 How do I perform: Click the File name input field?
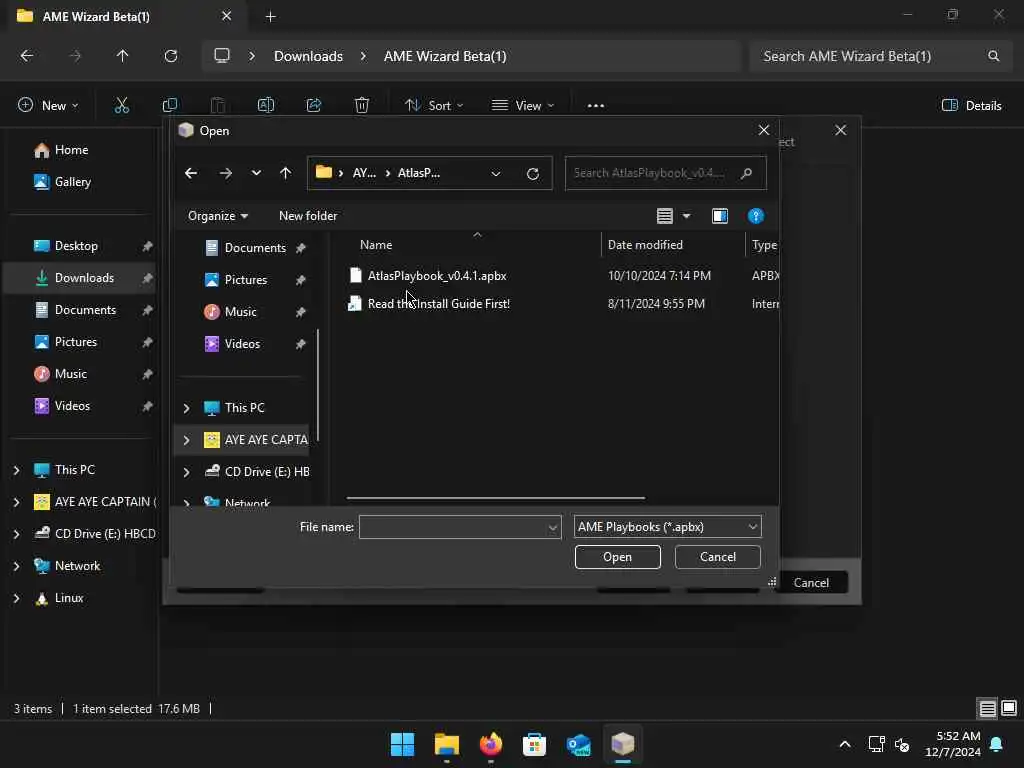pos(454,527)
